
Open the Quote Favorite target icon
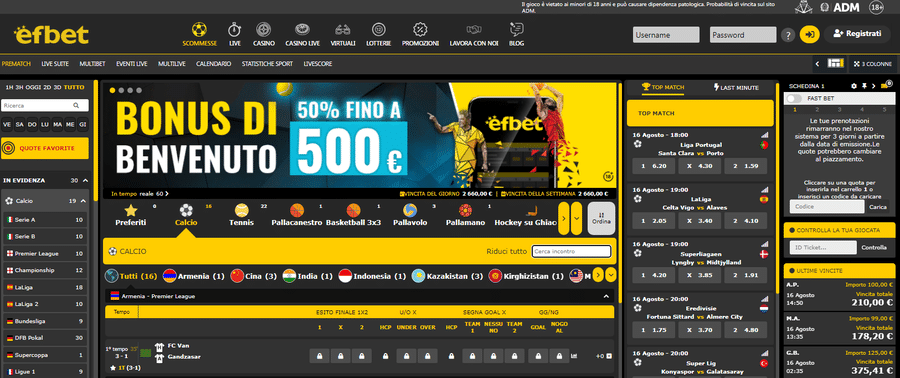tap(9, 149)
